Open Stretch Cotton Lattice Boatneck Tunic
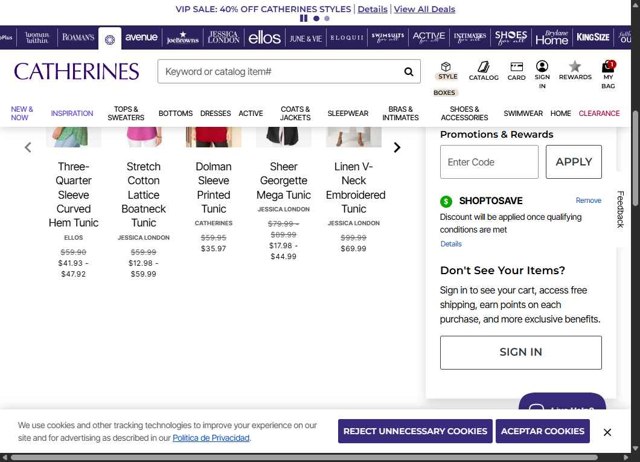The image size is (640, 462). [144, 195]
